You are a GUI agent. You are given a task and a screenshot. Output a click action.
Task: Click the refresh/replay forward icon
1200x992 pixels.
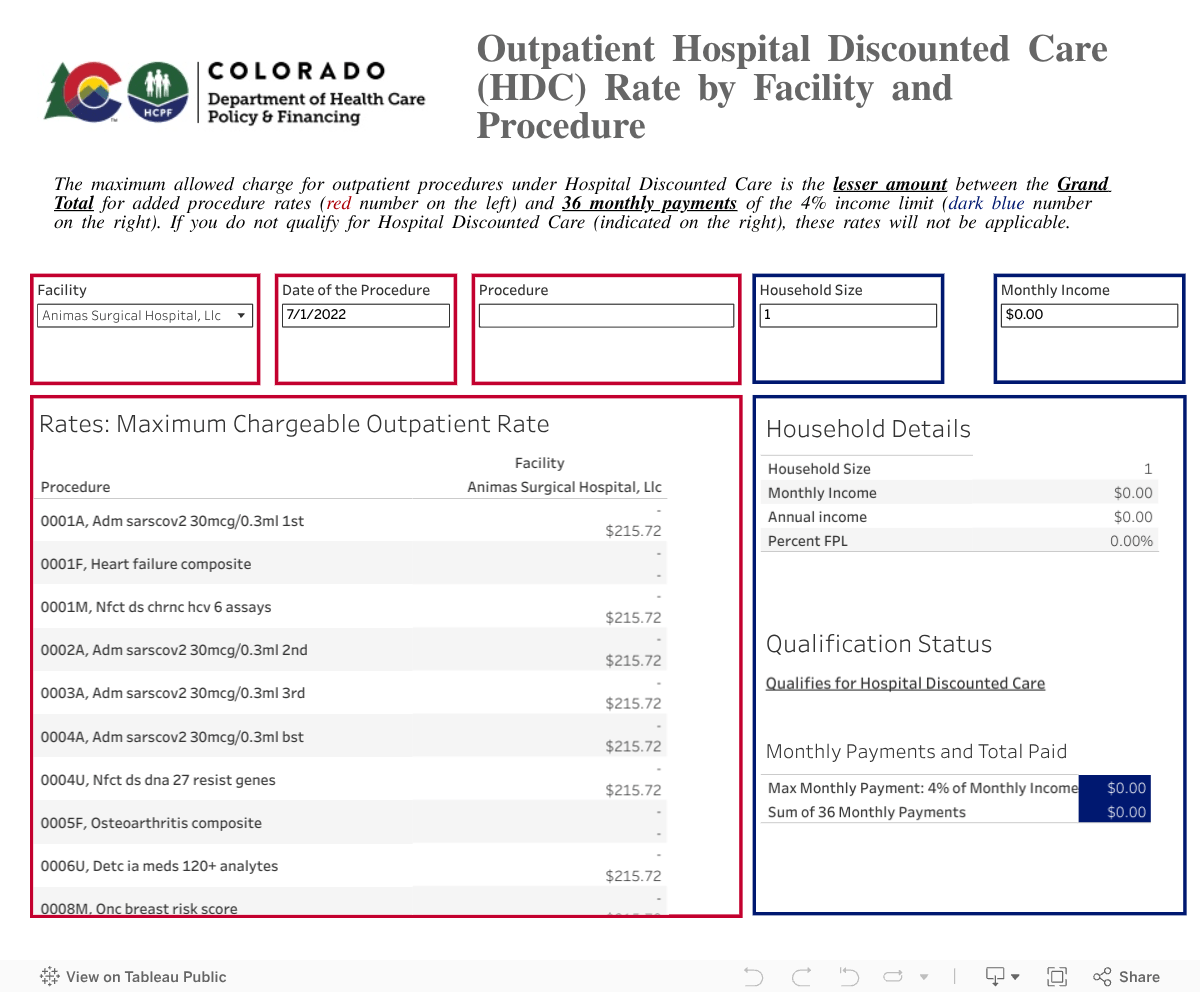pos(894,977)
